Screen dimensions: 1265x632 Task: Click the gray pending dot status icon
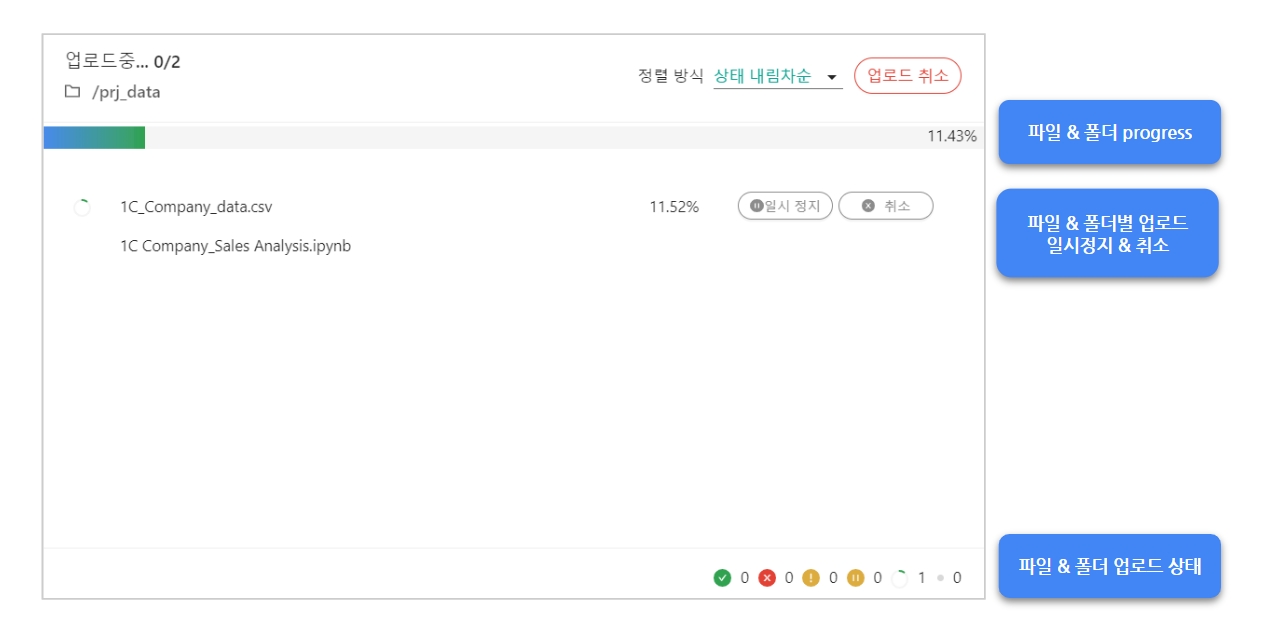coord(940,578)
